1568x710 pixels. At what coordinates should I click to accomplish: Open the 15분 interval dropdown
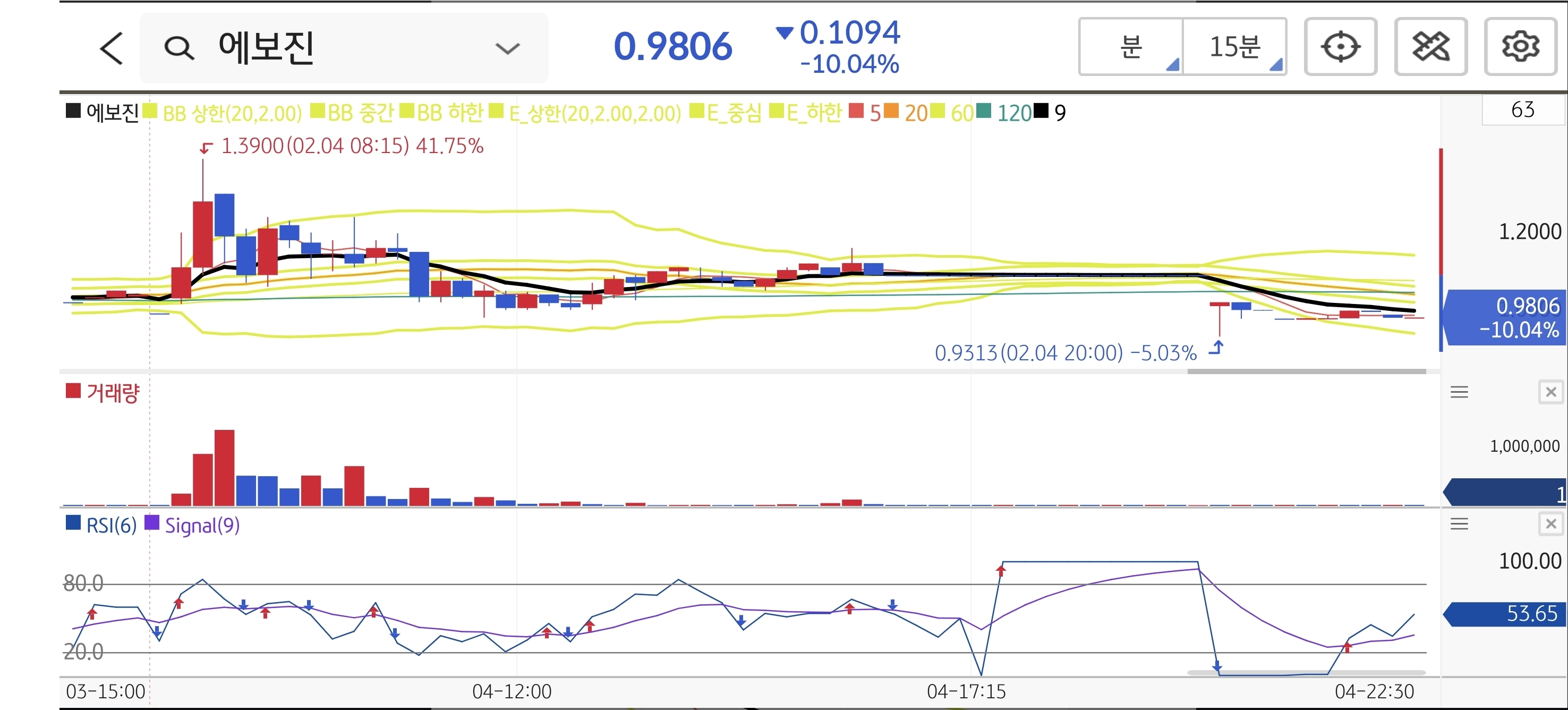click(1234, 47)
